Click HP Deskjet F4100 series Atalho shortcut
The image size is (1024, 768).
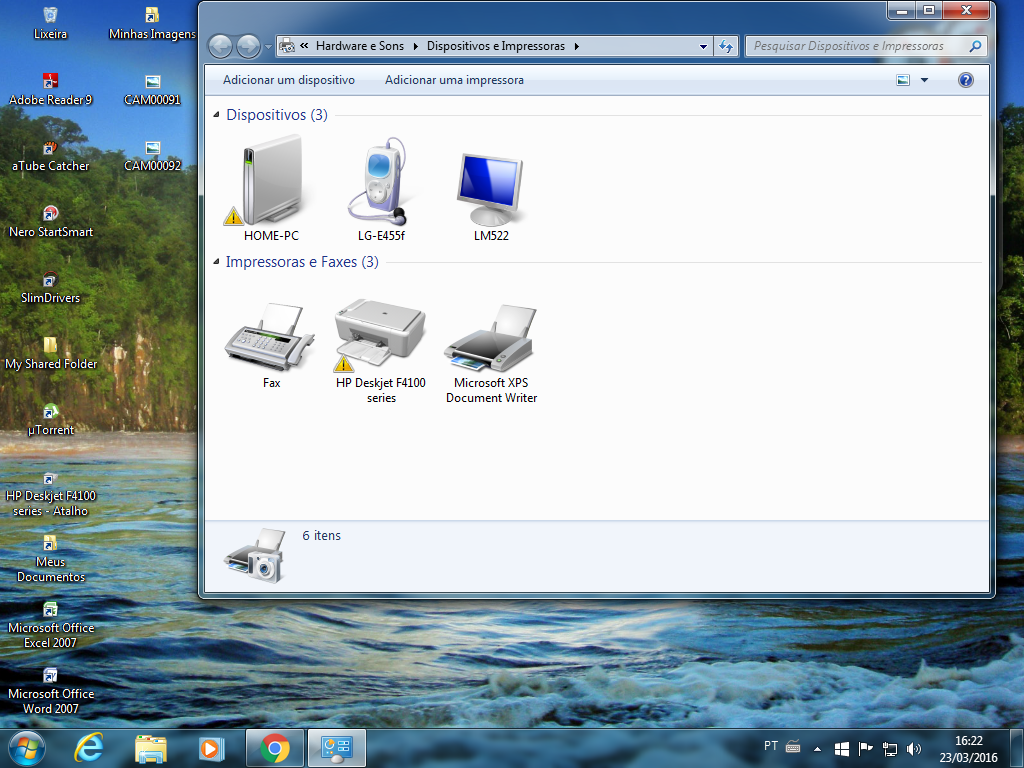pos(50,493)
